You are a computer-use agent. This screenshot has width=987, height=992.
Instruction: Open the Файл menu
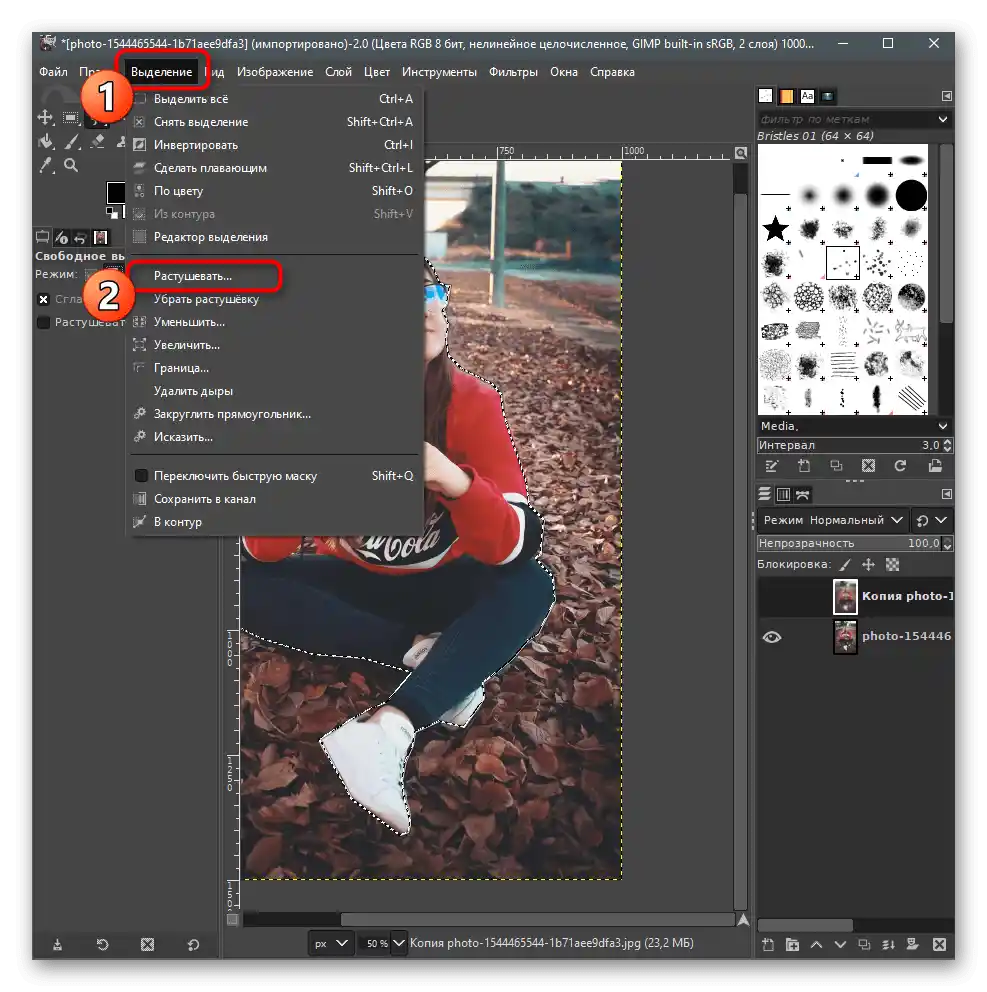pos(53,72)
